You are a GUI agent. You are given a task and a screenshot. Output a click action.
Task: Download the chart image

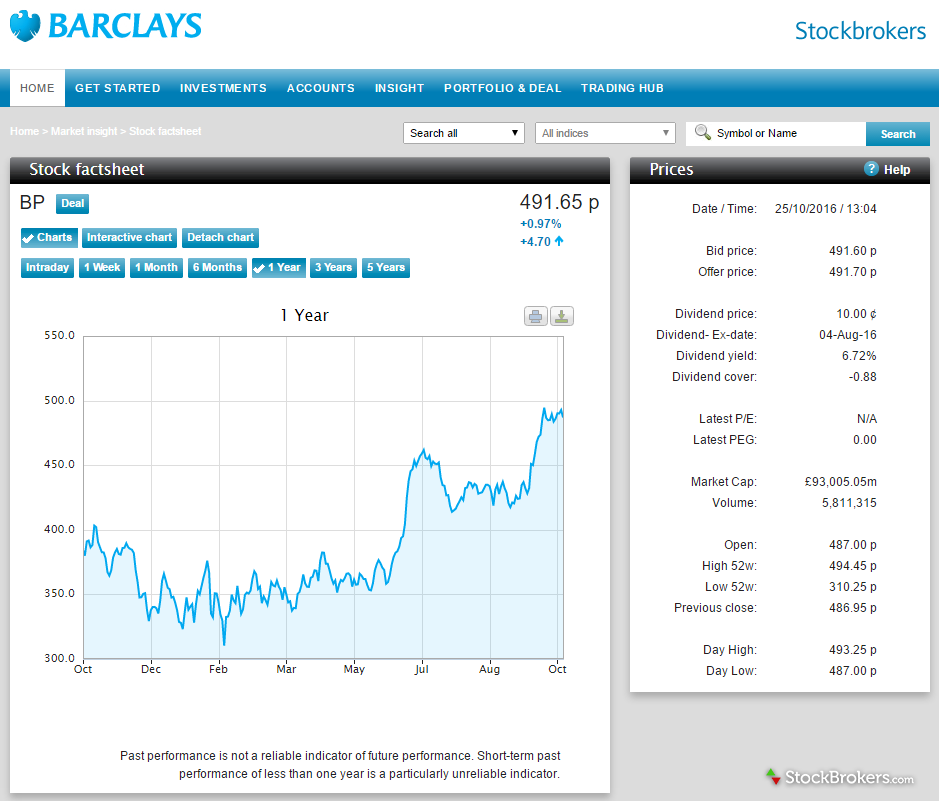pyautogui.click(x=562, y=316)
